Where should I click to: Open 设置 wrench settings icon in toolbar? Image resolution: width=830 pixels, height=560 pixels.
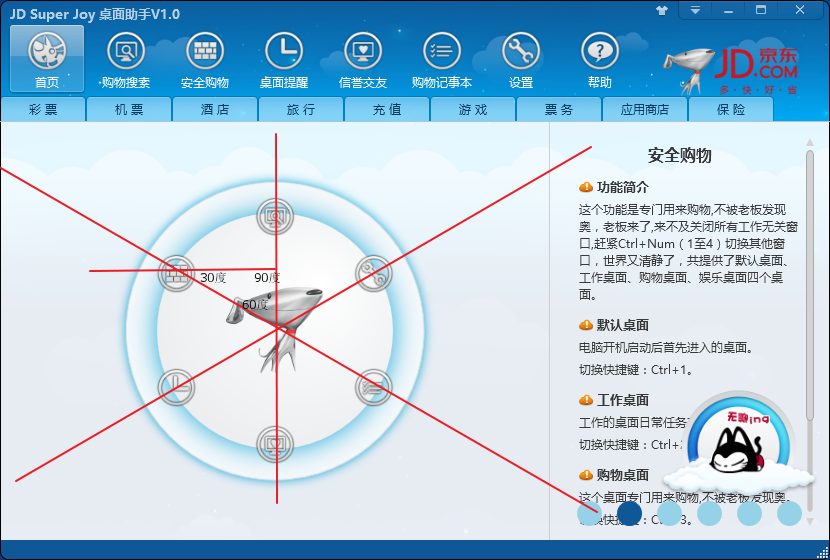(521, 59)
